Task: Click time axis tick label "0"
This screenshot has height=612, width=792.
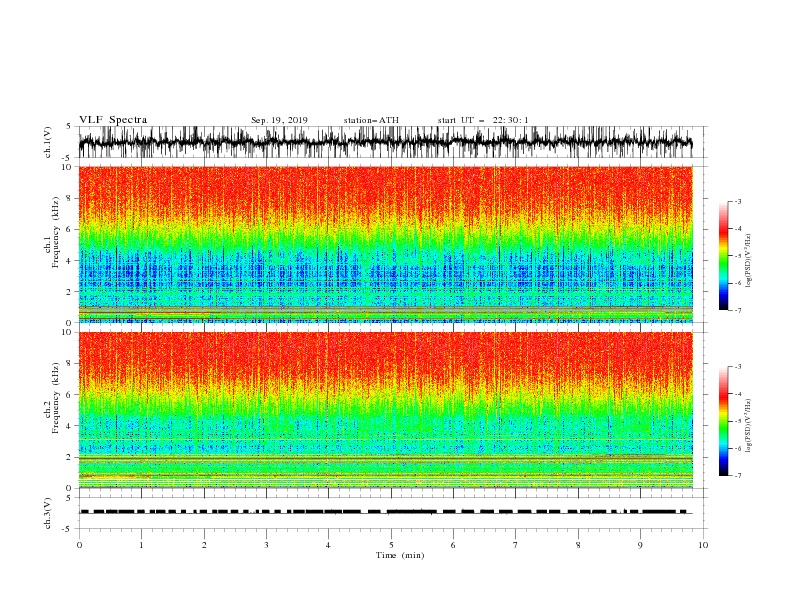Action: click(79, 545)
